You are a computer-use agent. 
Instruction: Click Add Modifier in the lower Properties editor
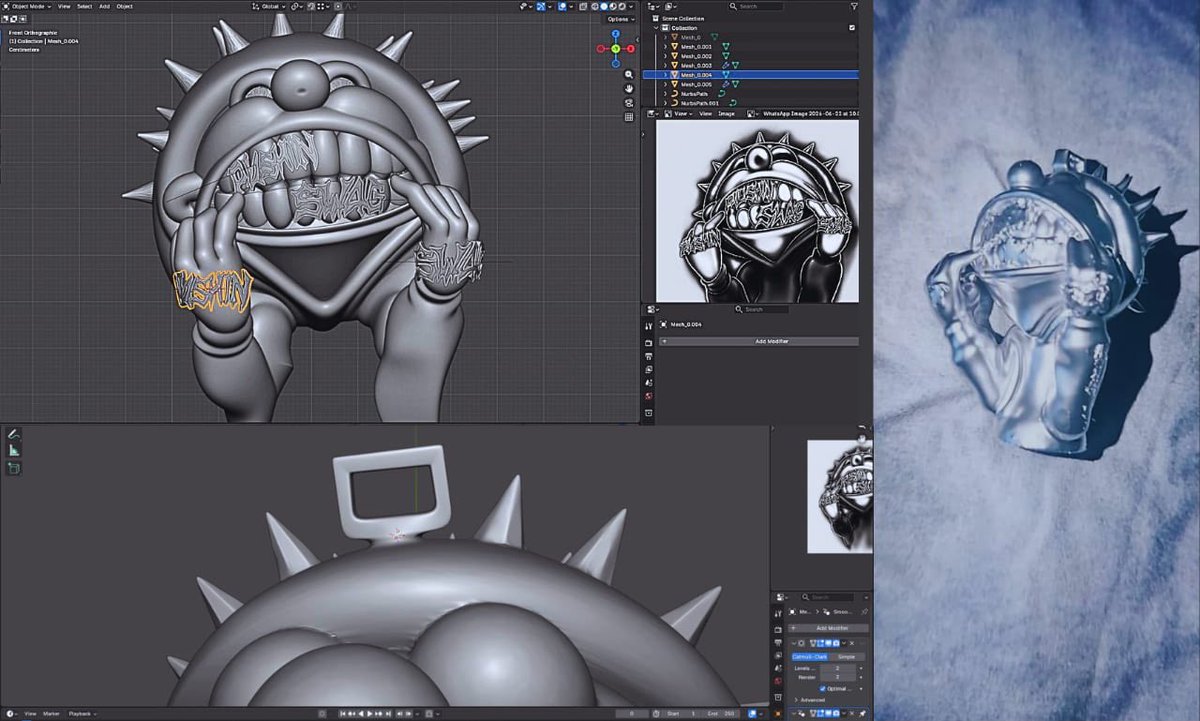coord(829,628)
